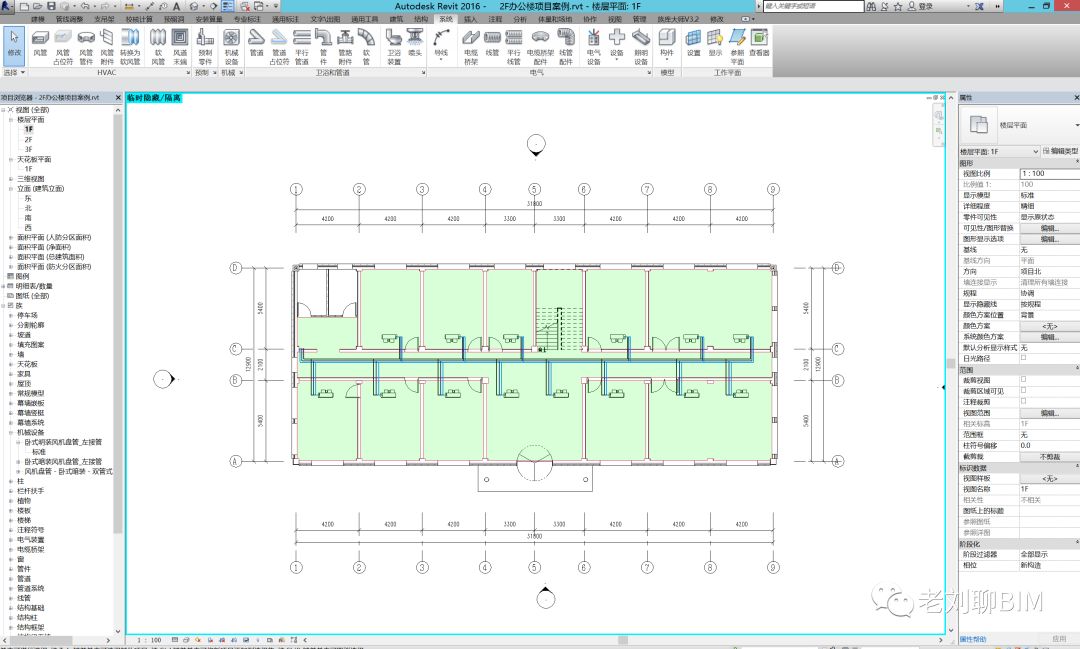This screenshot has width=1080, height=649.
Task: Click the keyword search input field
Action: pos(813,6)
